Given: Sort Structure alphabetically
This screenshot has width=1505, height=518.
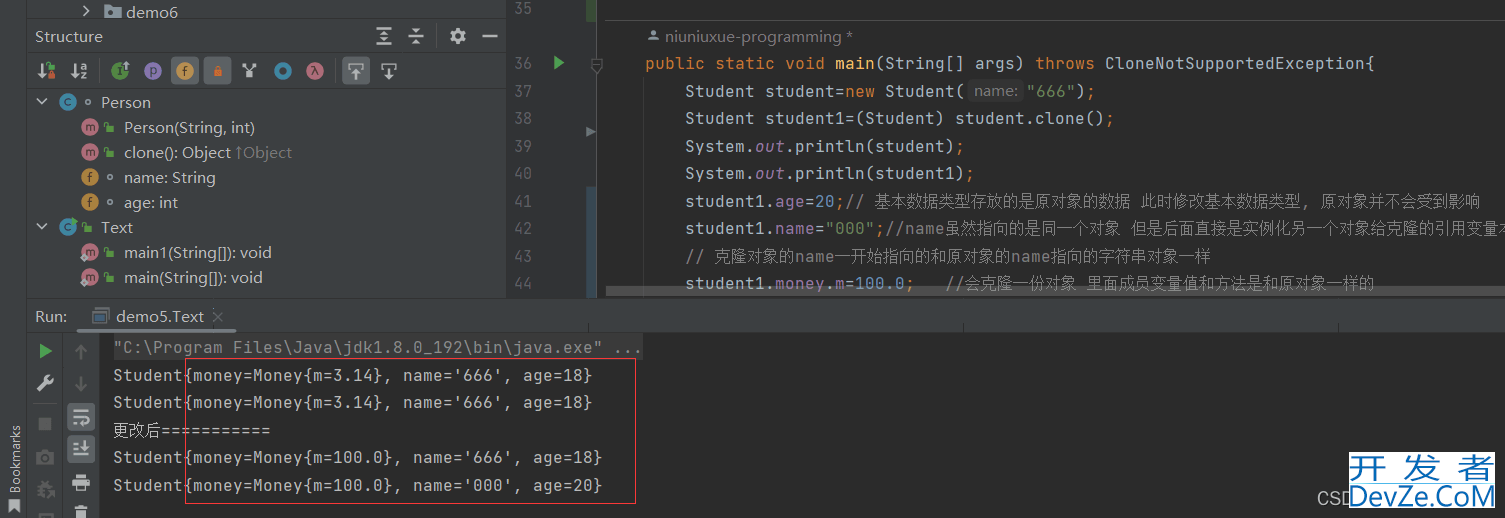Looking at the screenshot, I should tap(79, 71).
